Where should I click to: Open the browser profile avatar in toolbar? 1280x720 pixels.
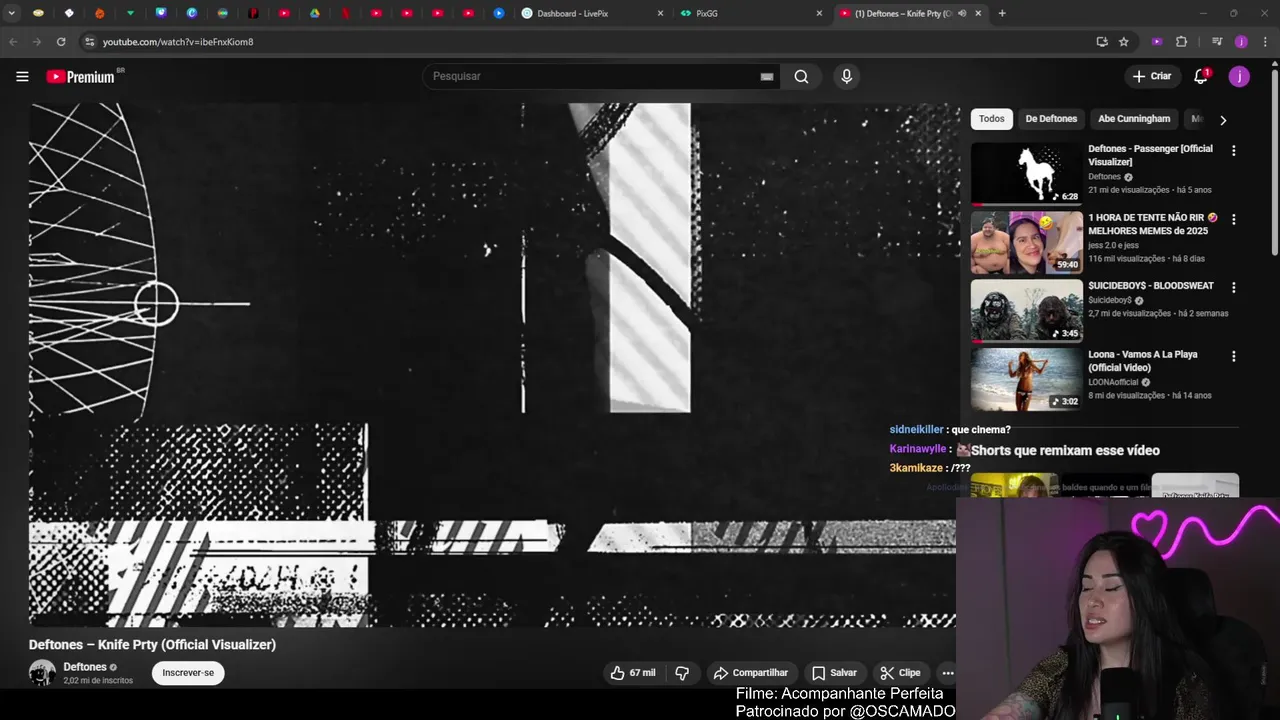pos(1241,42)
